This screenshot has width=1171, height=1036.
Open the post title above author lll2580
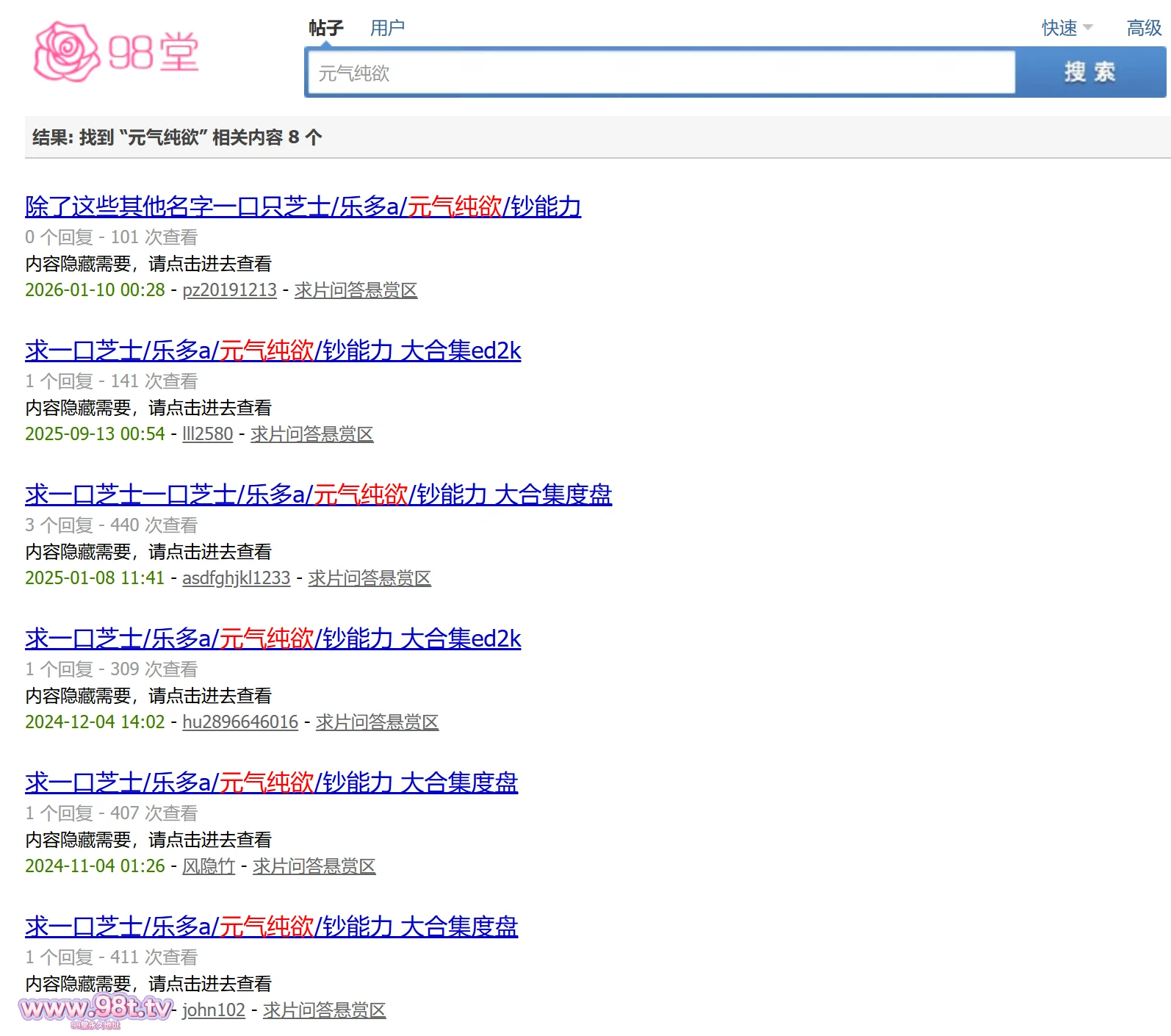[273, 350]
